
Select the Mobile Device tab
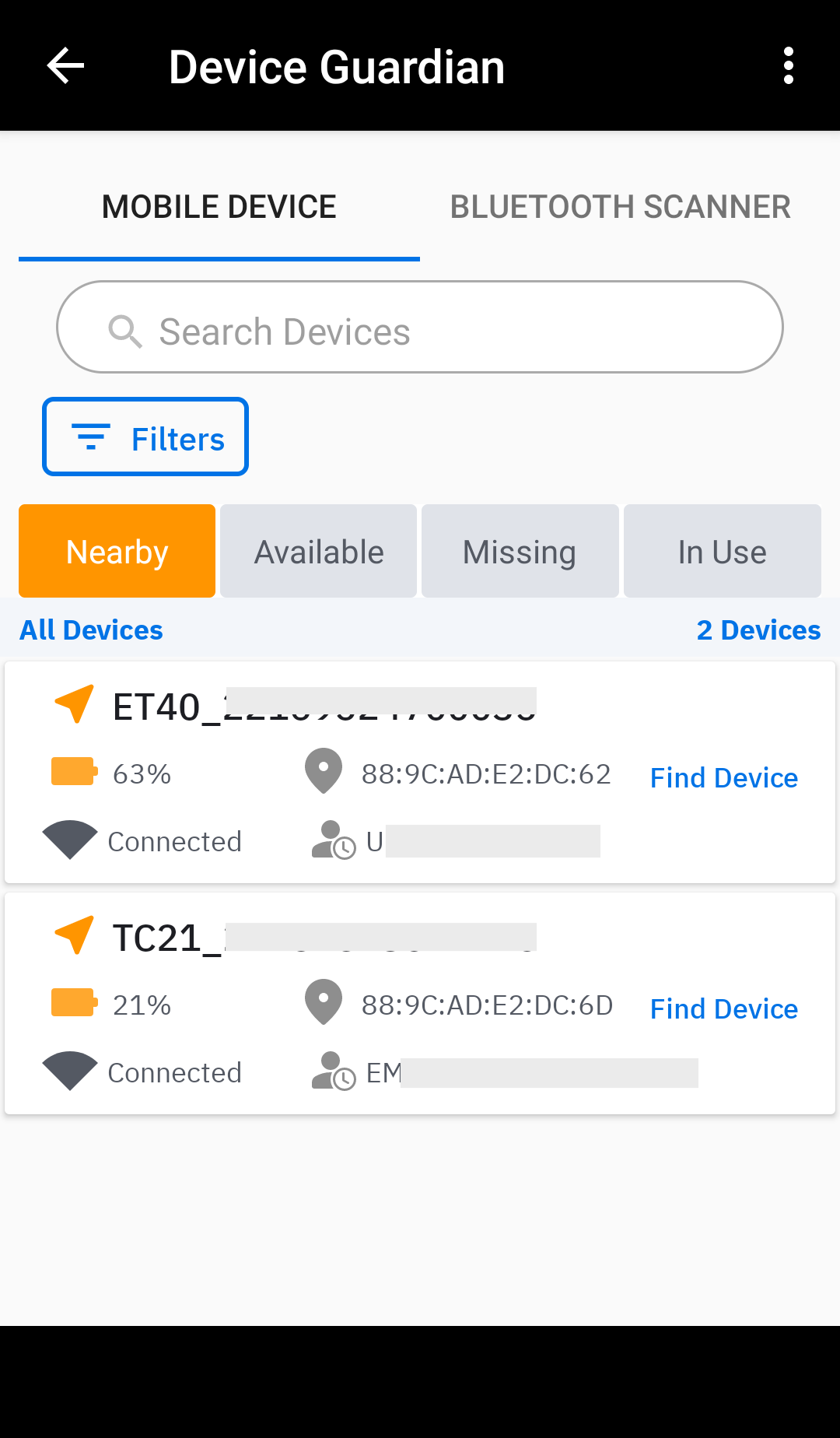click(x=219, y=207)
